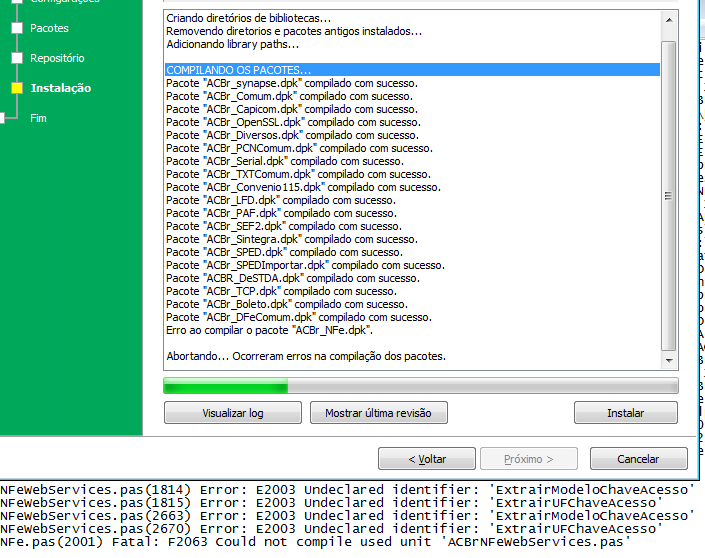Viewport: 705px width, 558px height.
Task: Cancel the installer with Cancelar
Action: (638, 459)
